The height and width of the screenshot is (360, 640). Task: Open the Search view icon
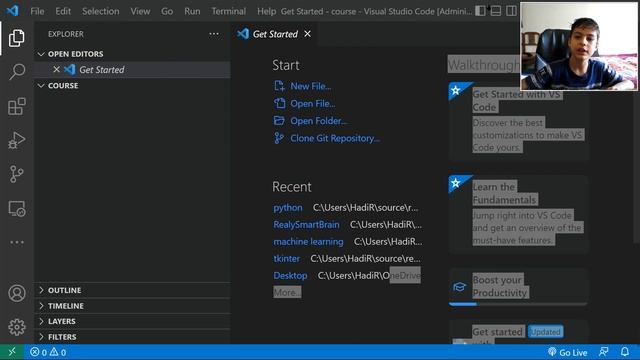click(16, 72)
